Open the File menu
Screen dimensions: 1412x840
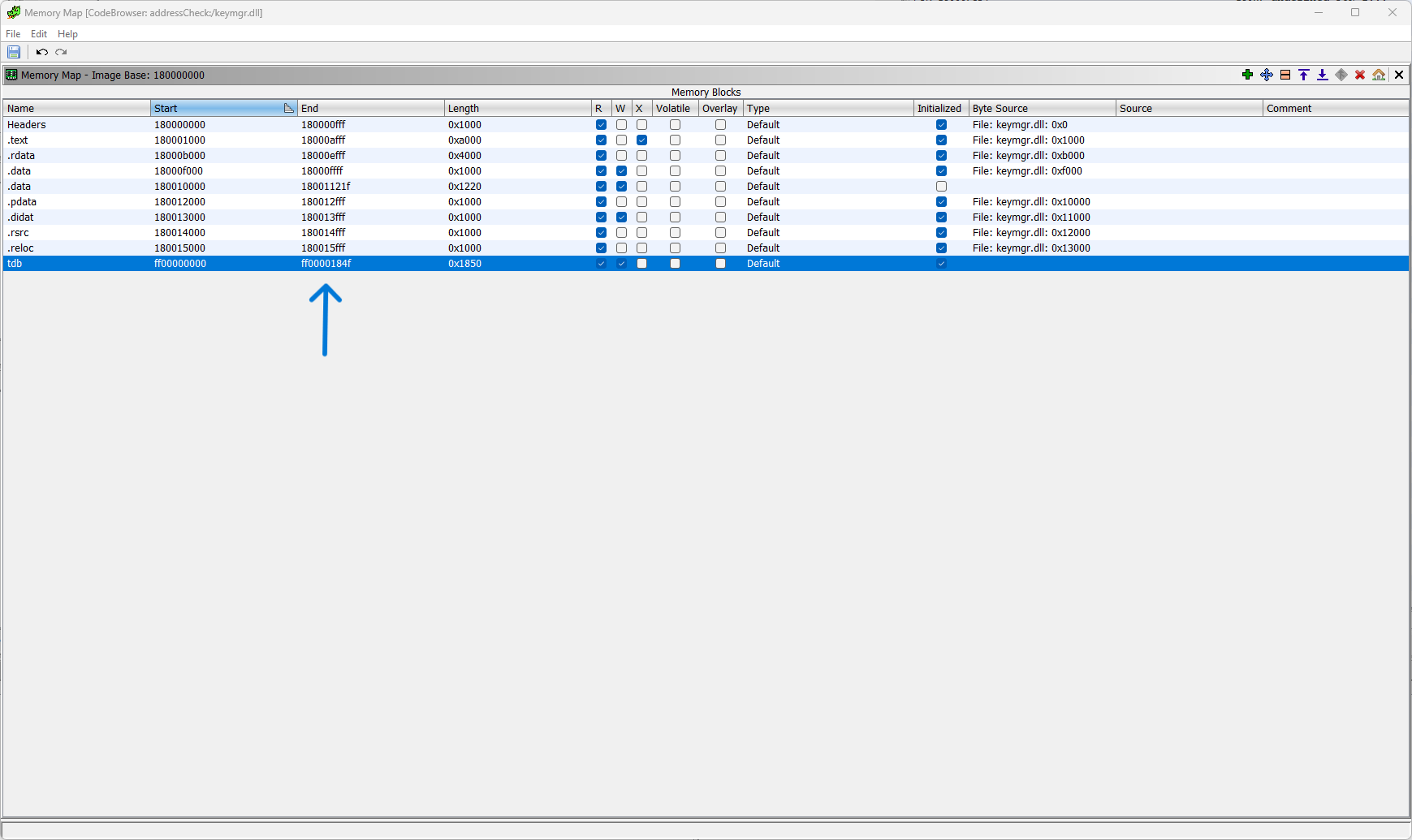(x=13, y=34)
